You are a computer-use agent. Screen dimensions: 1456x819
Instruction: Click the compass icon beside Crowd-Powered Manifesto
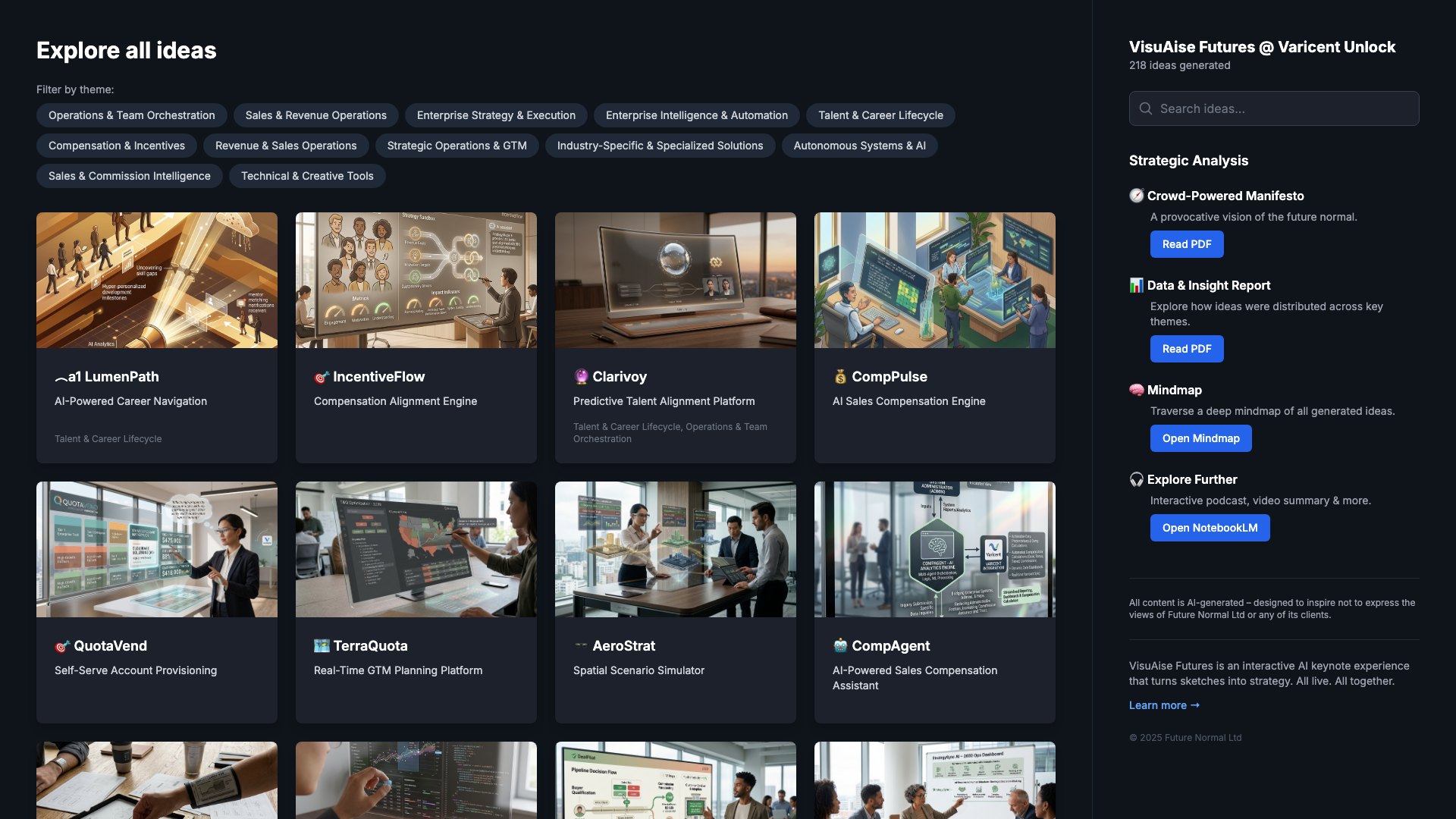(x=1136, y=196)
